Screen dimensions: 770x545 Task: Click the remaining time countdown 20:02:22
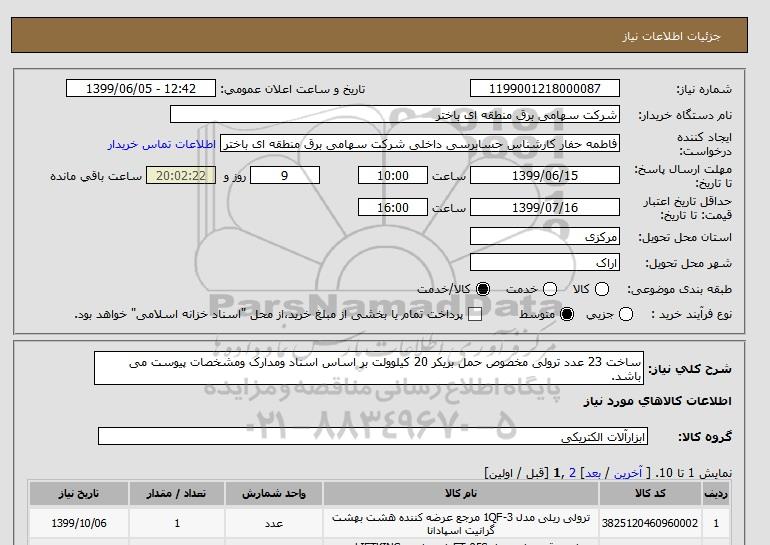click(181, 175)
